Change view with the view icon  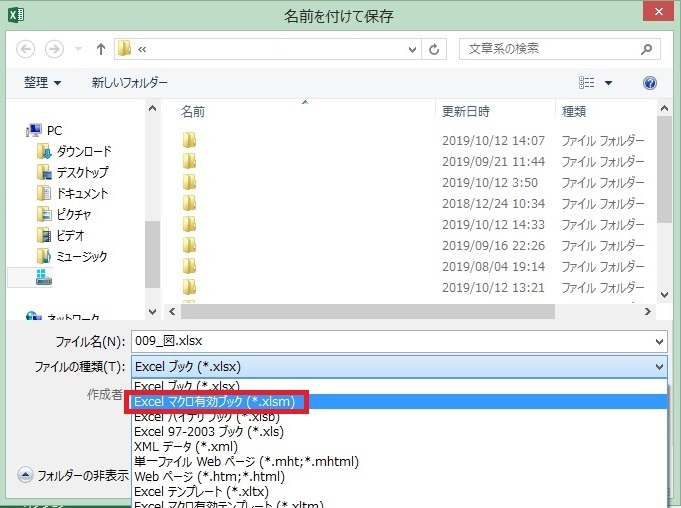[586, 82]
